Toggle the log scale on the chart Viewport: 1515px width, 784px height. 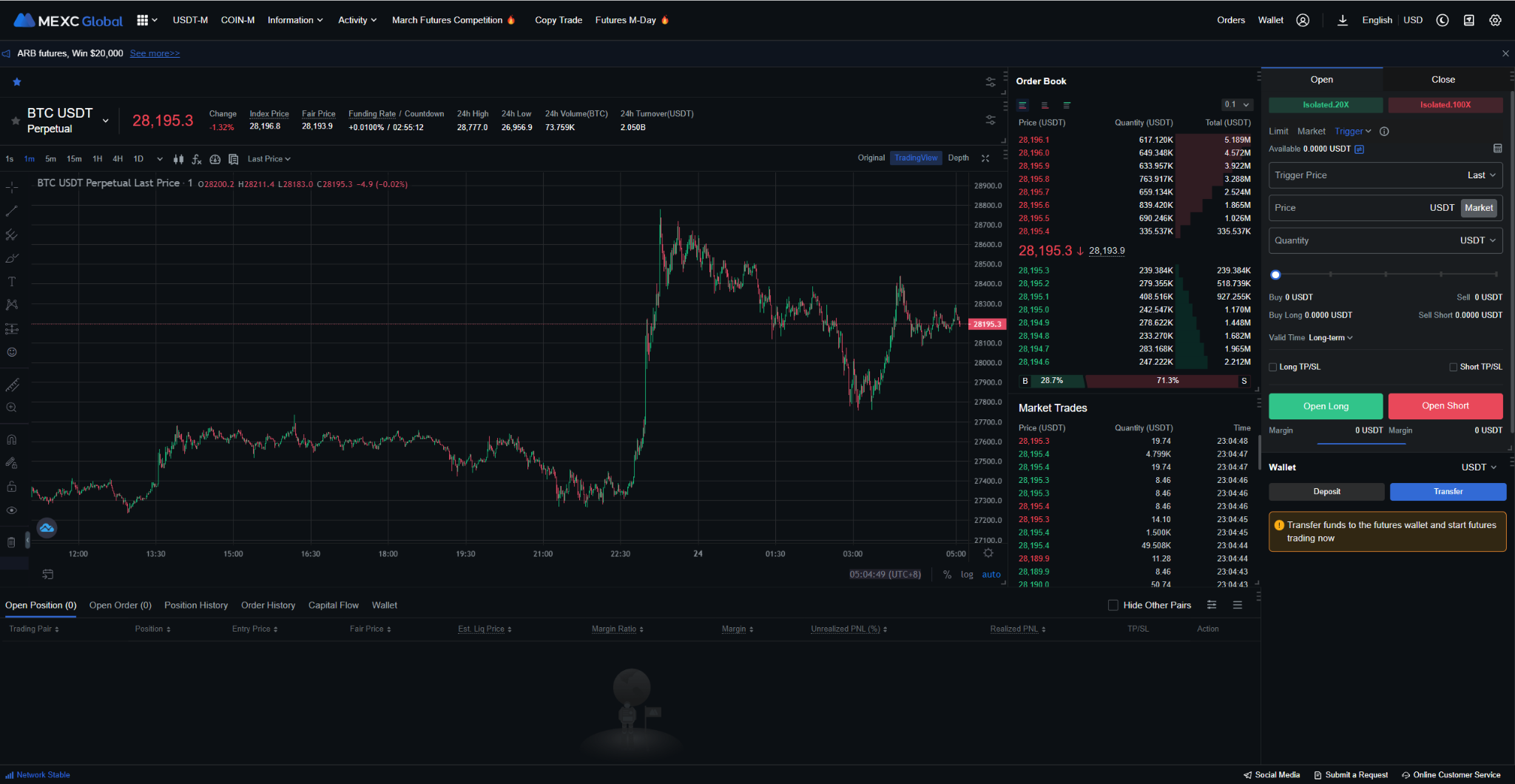pyautogui.click(x=967, y=575)
